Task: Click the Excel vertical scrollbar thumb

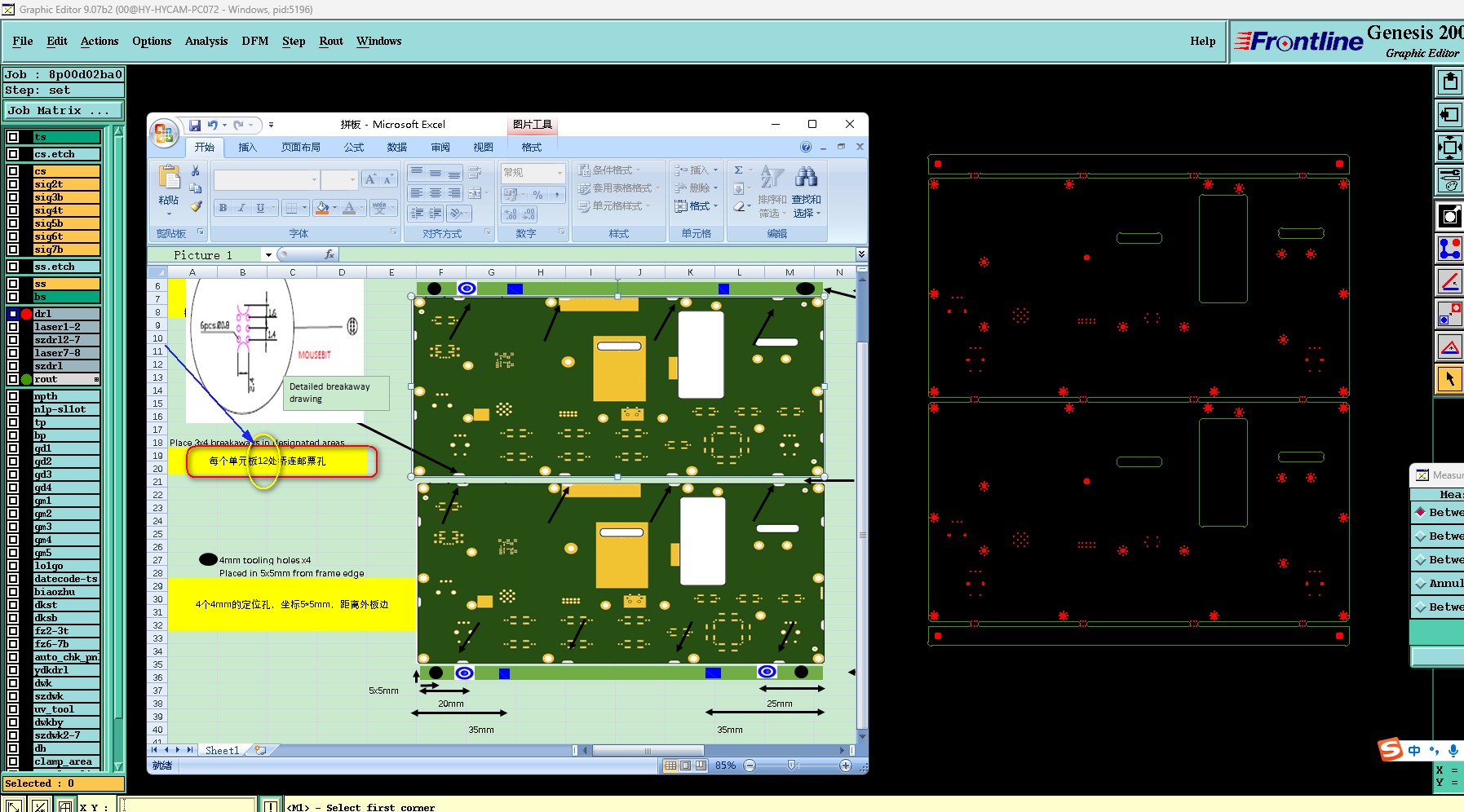Action: 862,534
